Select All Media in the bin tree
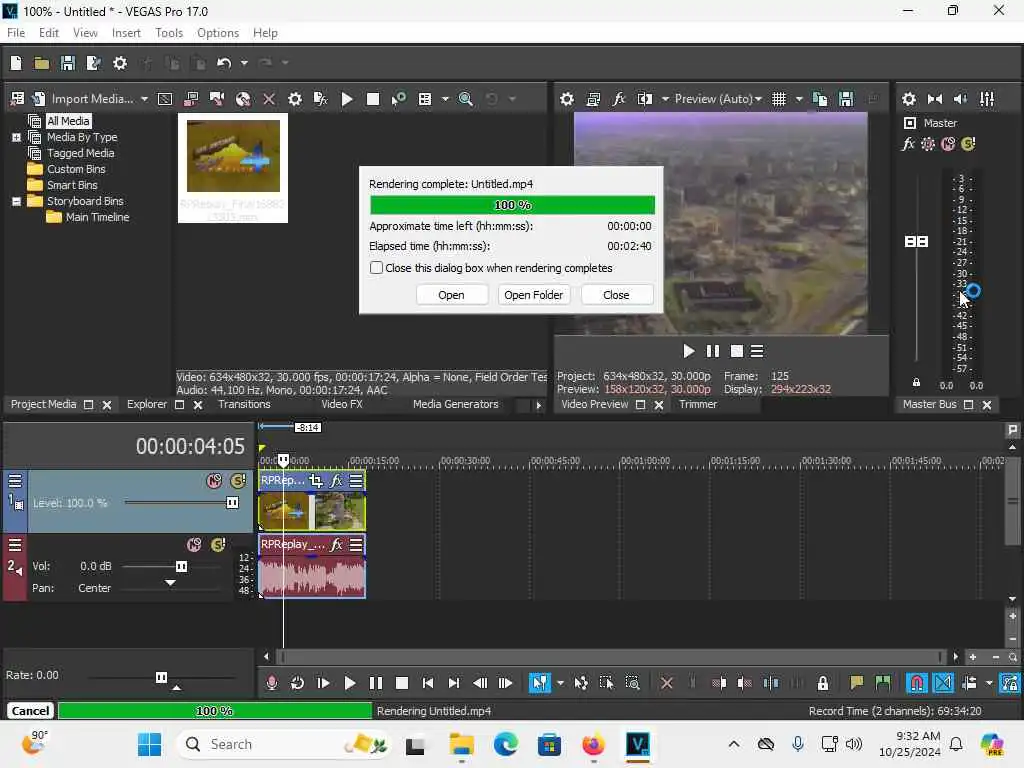Image resolution: width=1024 pixels, height=768 pixels. click(68, 121)
